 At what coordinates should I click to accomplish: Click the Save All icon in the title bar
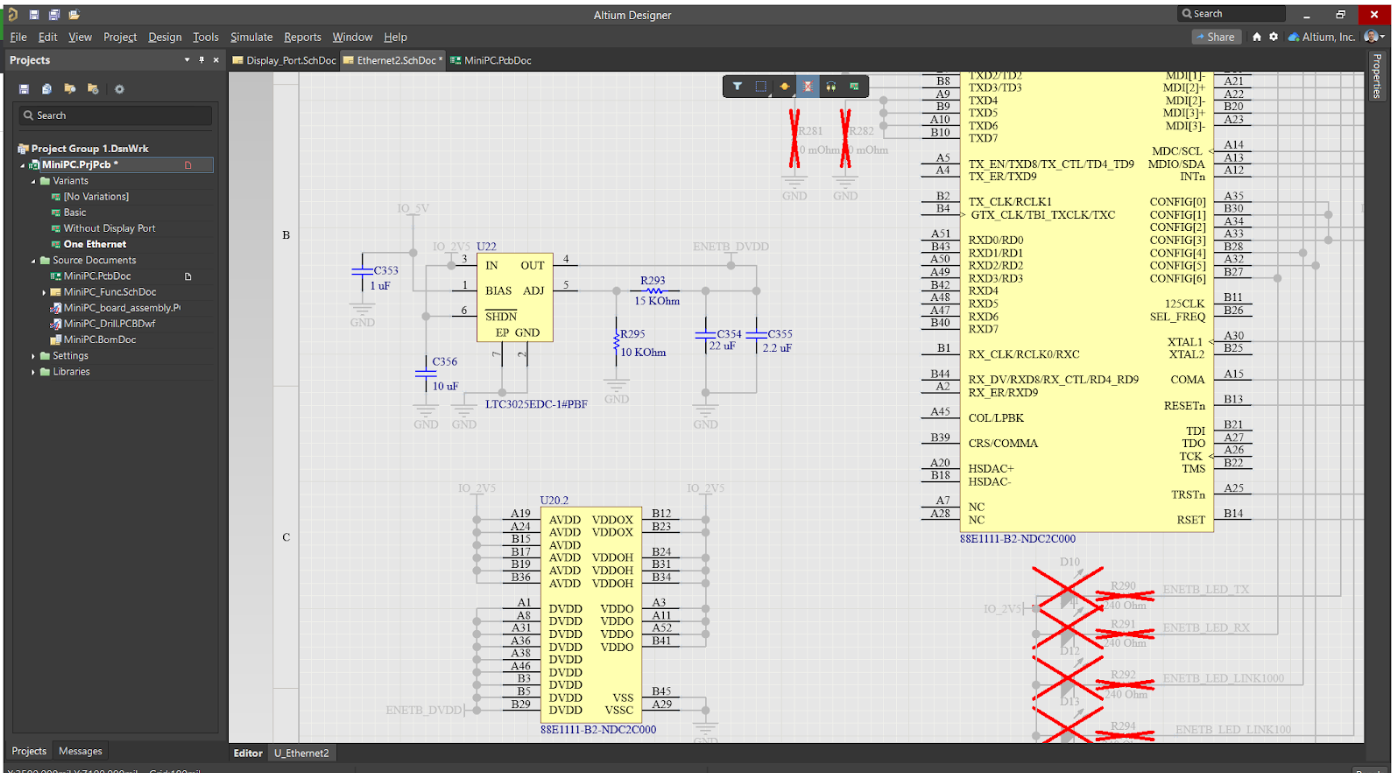(54, 15)
